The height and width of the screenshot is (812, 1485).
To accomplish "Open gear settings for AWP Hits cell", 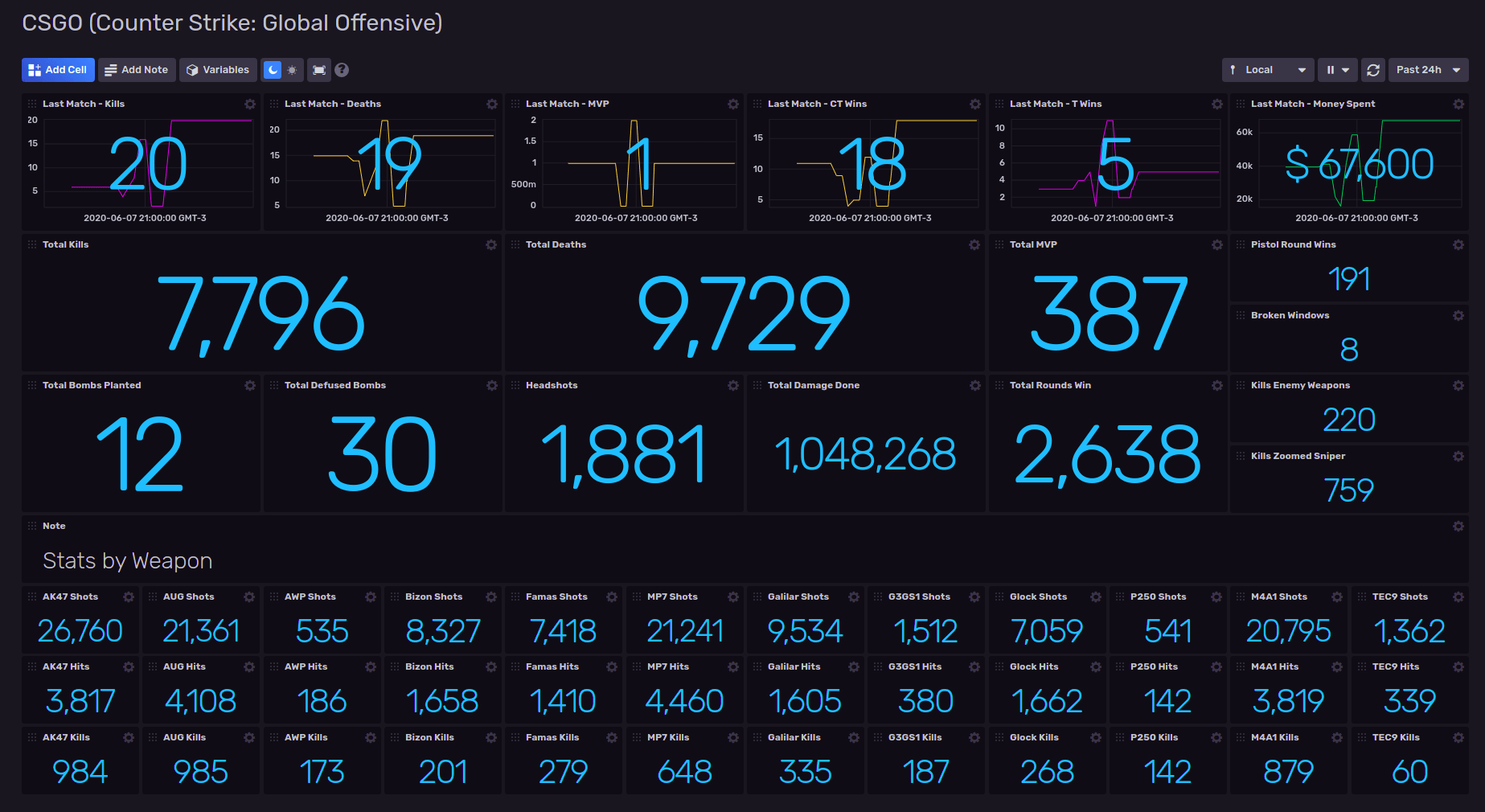I will (x=371, y=666).
